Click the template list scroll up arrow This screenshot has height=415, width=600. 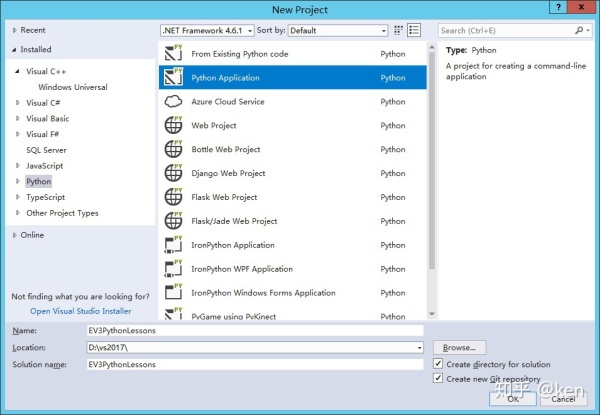pos(432,47)
